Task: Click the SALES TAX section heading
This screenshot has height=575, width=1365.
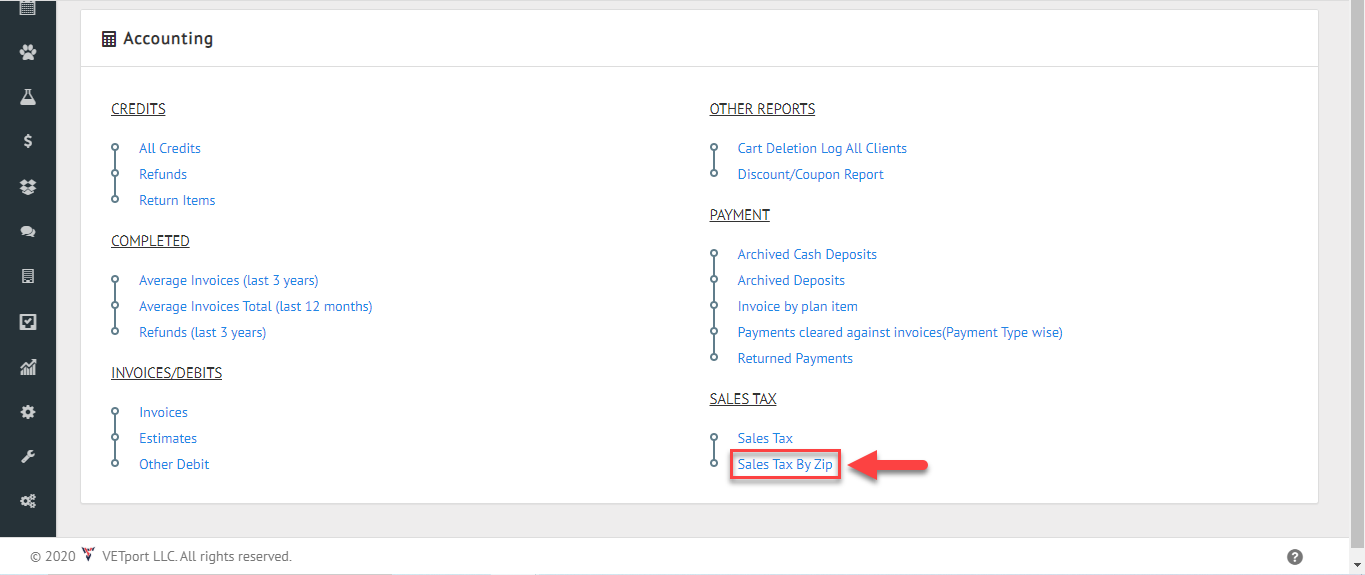Action: pos(743,399)
